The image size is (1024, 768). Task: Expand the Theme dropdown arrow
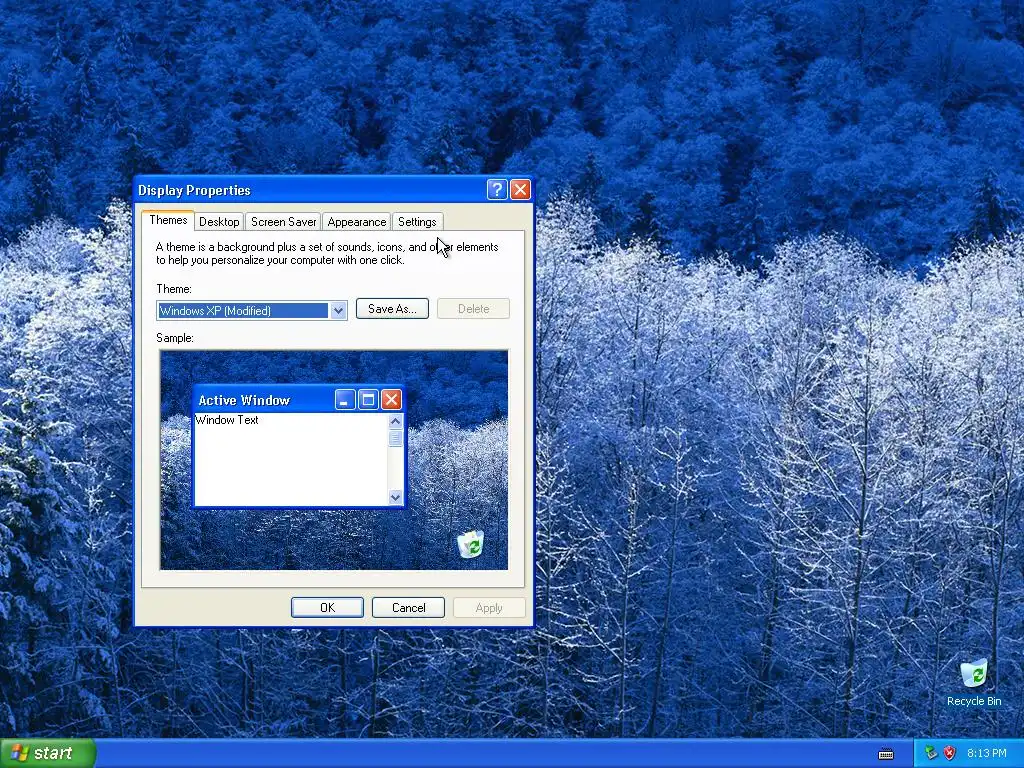click(338, 311)
